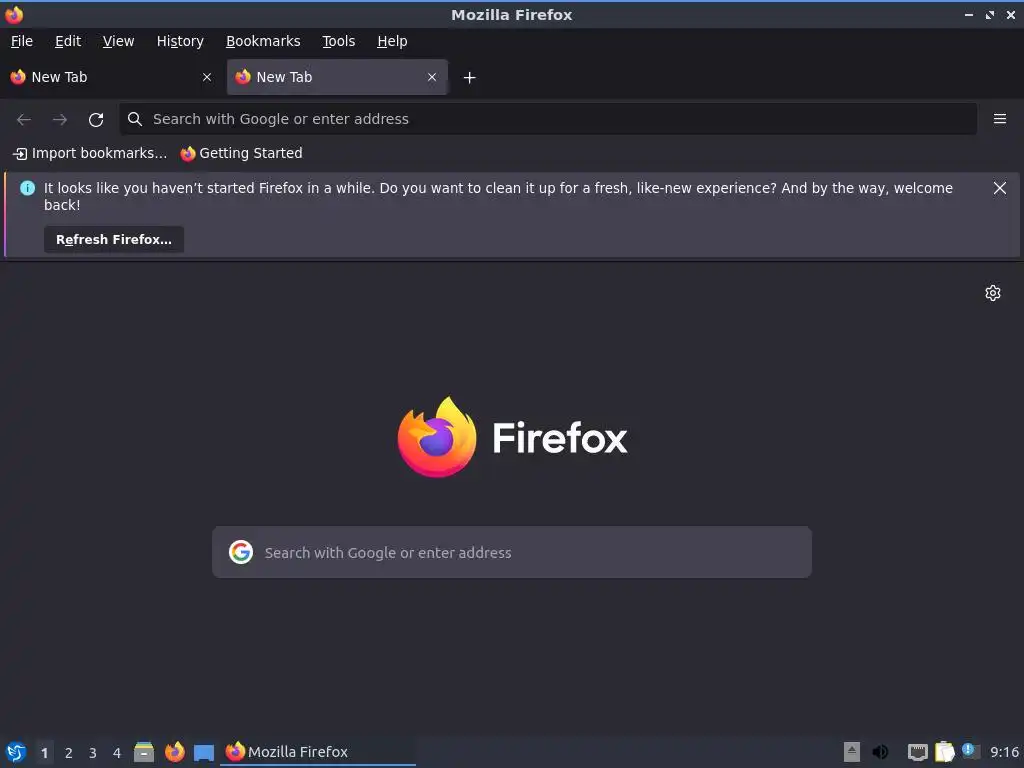This screenshot has width=1024, height=768.
Task: Click the removable media tray icon
Action: (852, 752)
